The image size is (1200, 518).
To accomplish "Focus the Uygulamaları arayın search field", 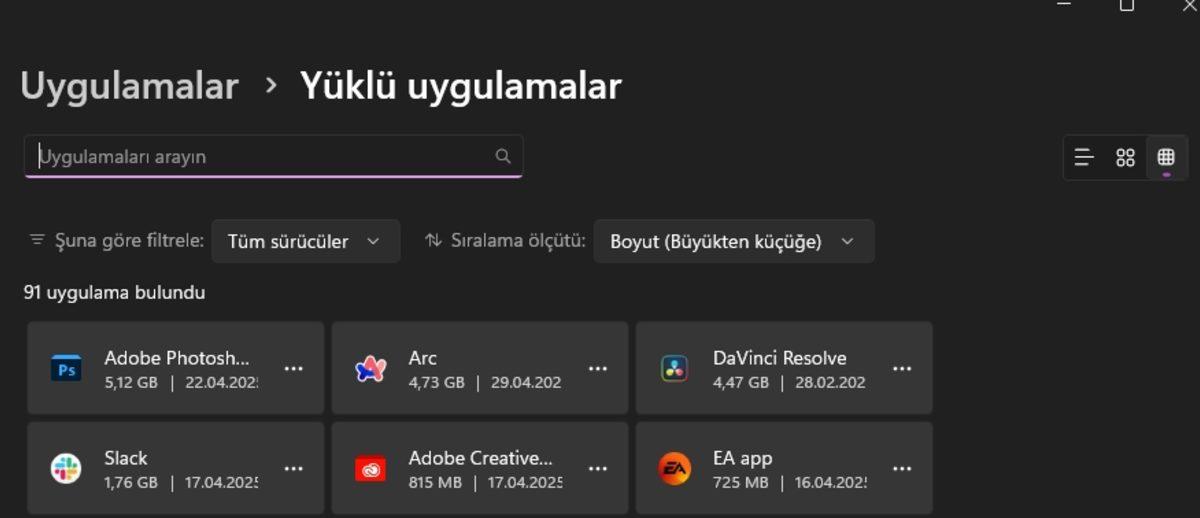I will tap(273, 156).
